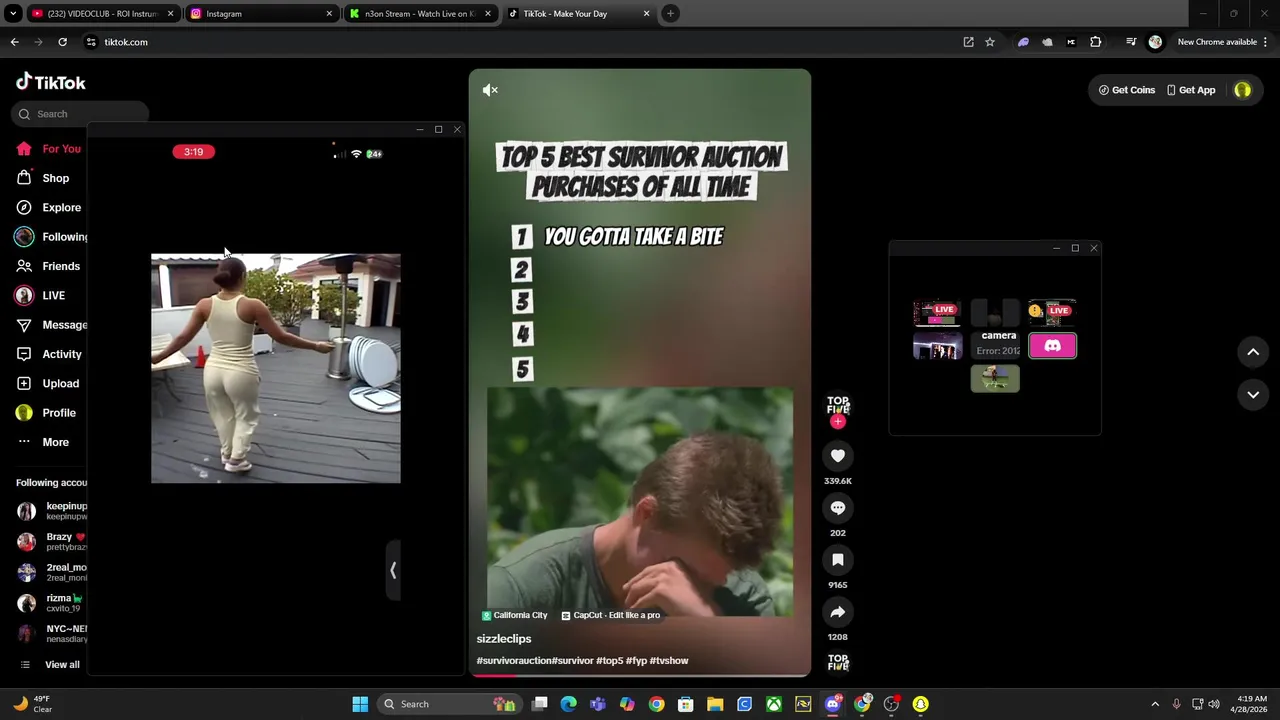Open the TOP FIVE sound disc icon

pyautogui.click(x=838, y=663)
